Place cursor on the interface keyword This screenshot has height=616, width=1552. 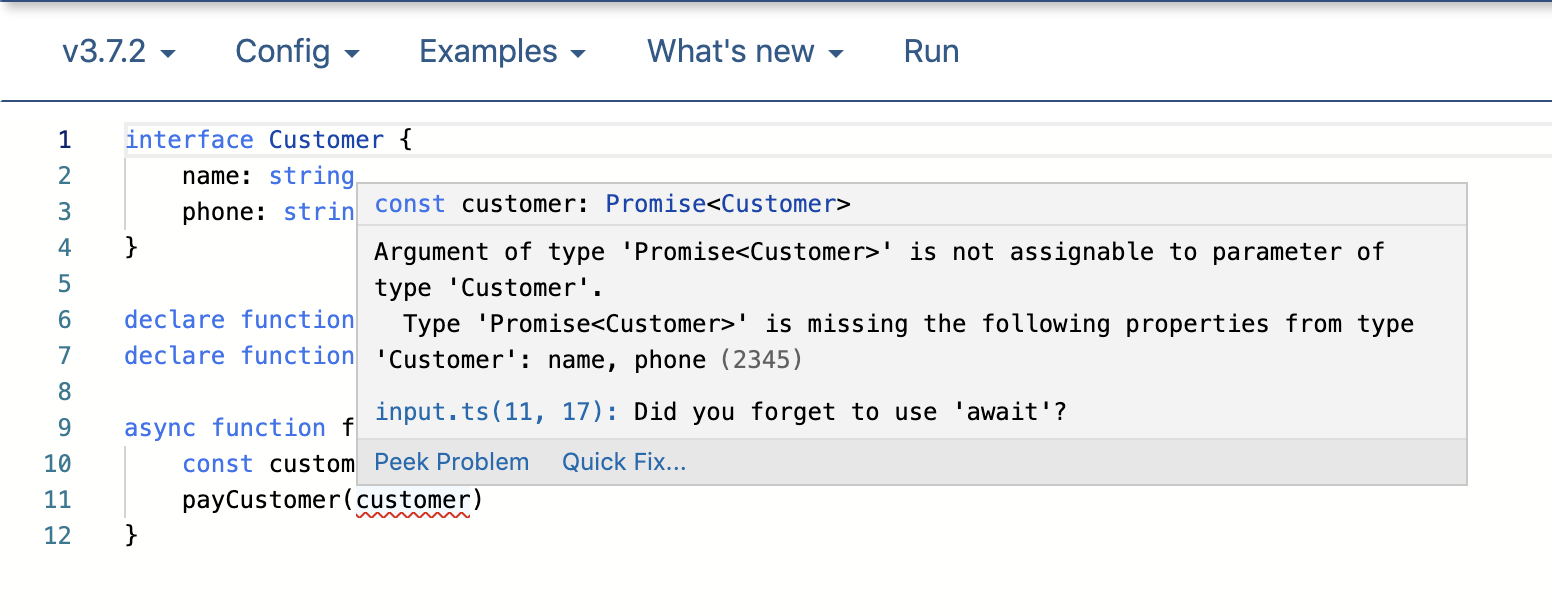(x=189, y=140)
